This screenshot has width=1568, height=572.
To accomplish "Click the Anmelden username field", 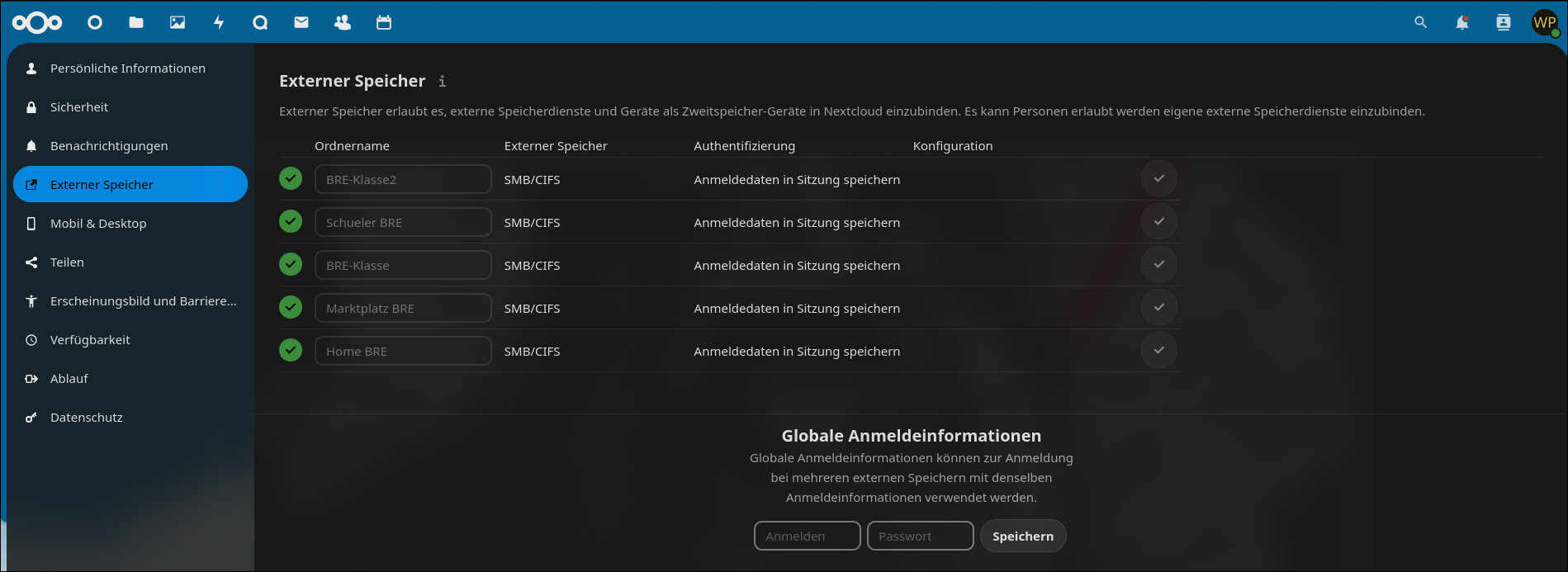I will [807, 536].
